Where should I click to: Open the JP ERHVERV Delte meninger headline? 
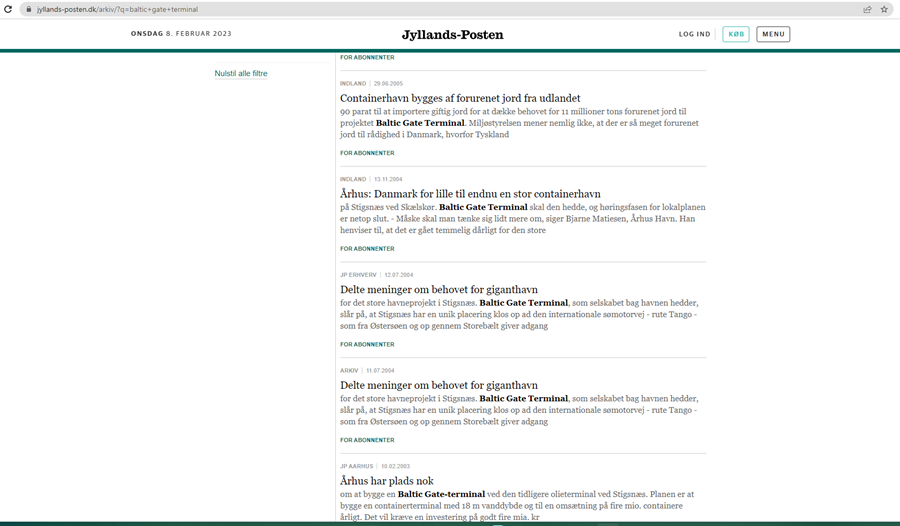tap(439, 290)
